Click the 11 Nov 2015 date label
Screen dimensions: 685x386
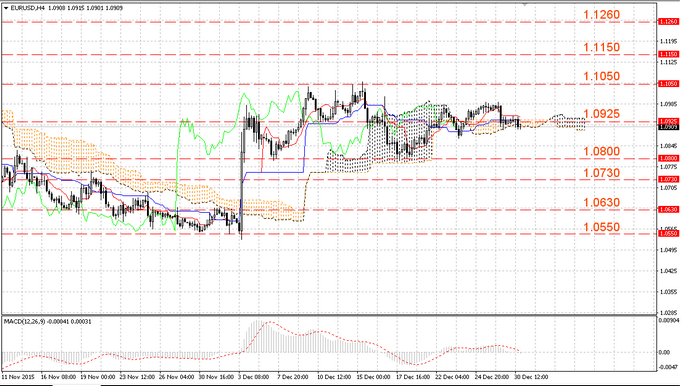tap(18, 377)
